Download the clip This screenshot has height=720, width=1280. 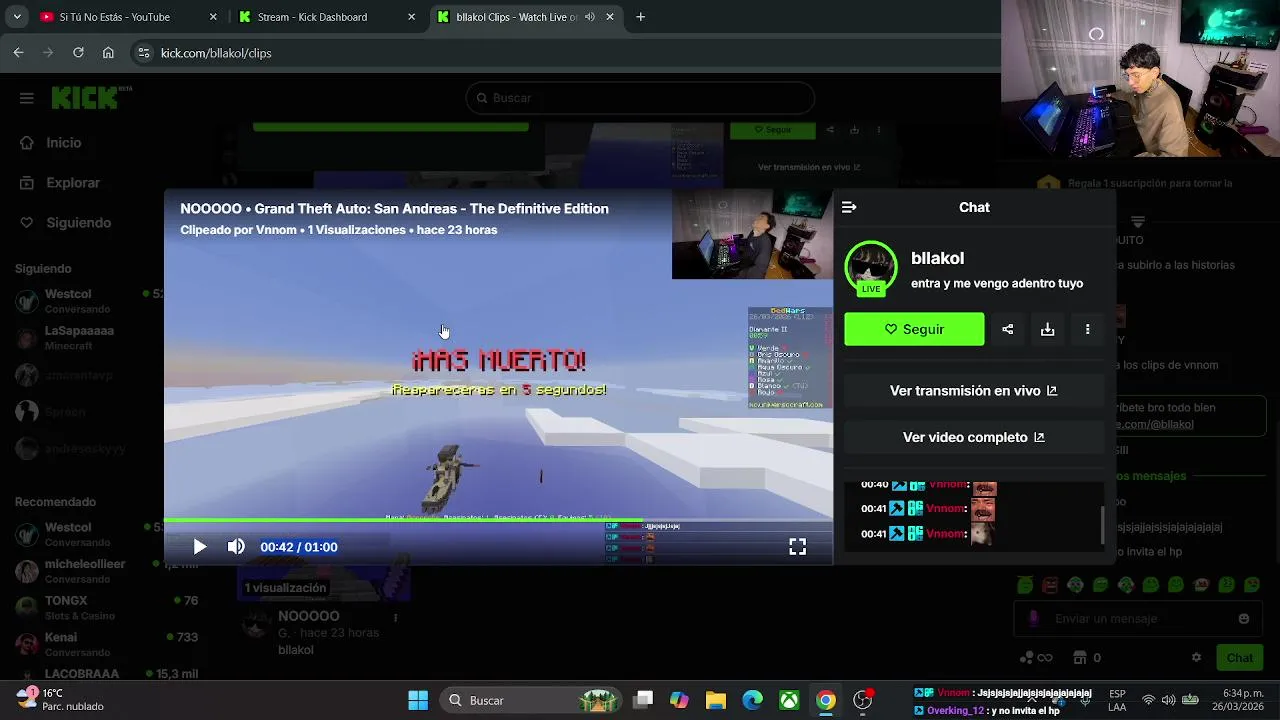tap(1047, 329)
